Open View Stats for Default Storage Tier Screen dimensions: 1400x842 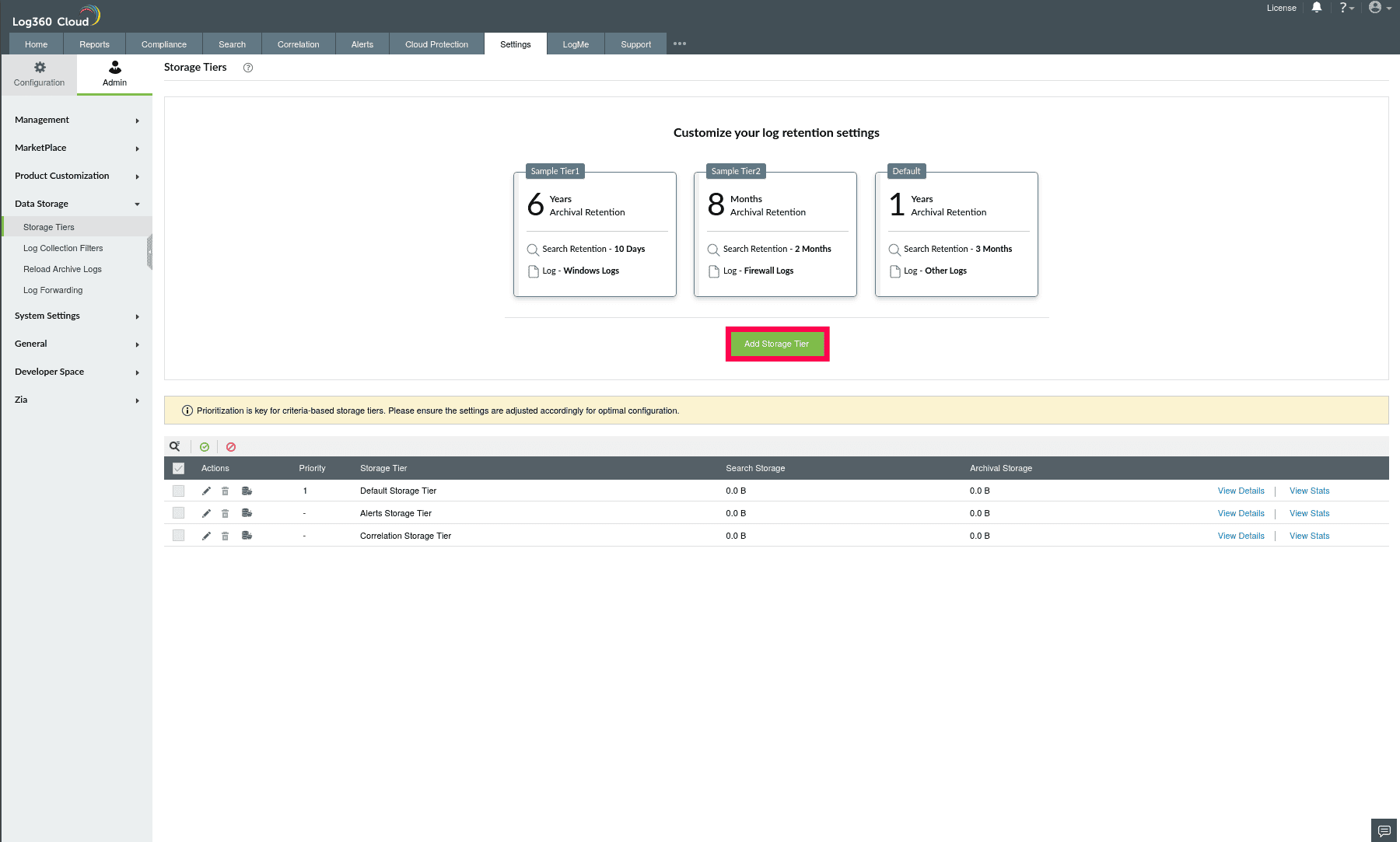1309,491
